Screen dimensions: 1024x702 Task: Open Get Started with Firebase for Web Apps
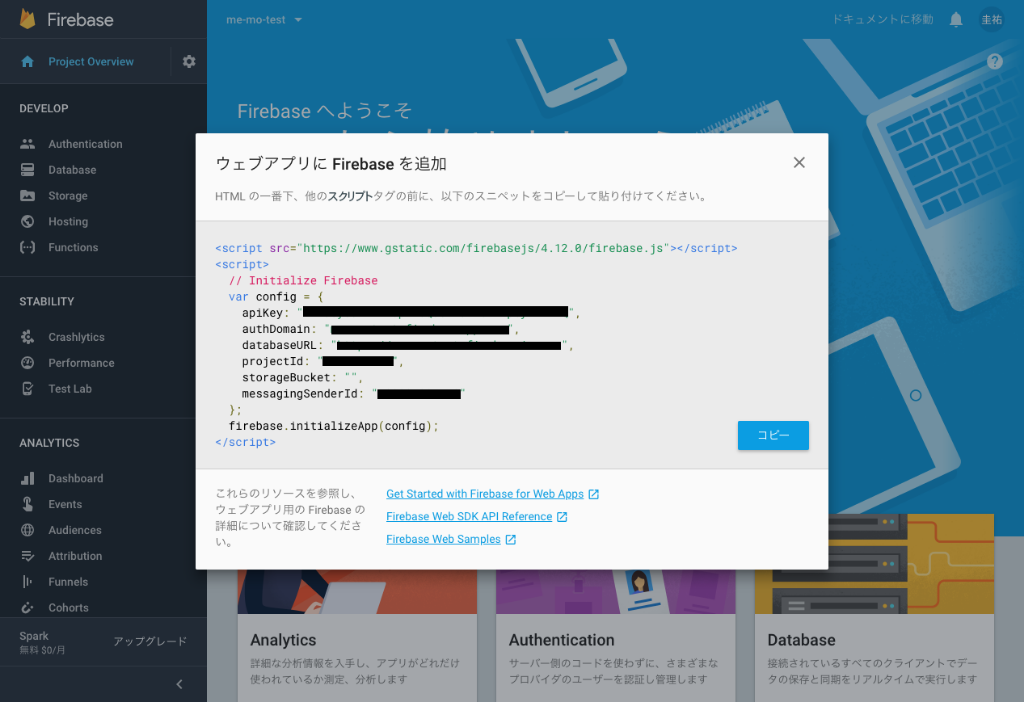tap(485, 494)
